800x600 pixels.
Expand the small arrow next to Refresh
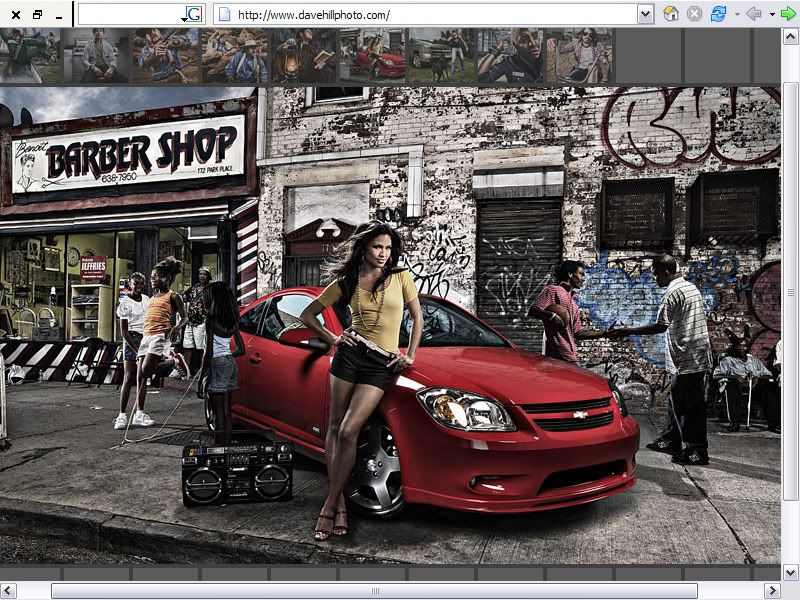(737, 14)
